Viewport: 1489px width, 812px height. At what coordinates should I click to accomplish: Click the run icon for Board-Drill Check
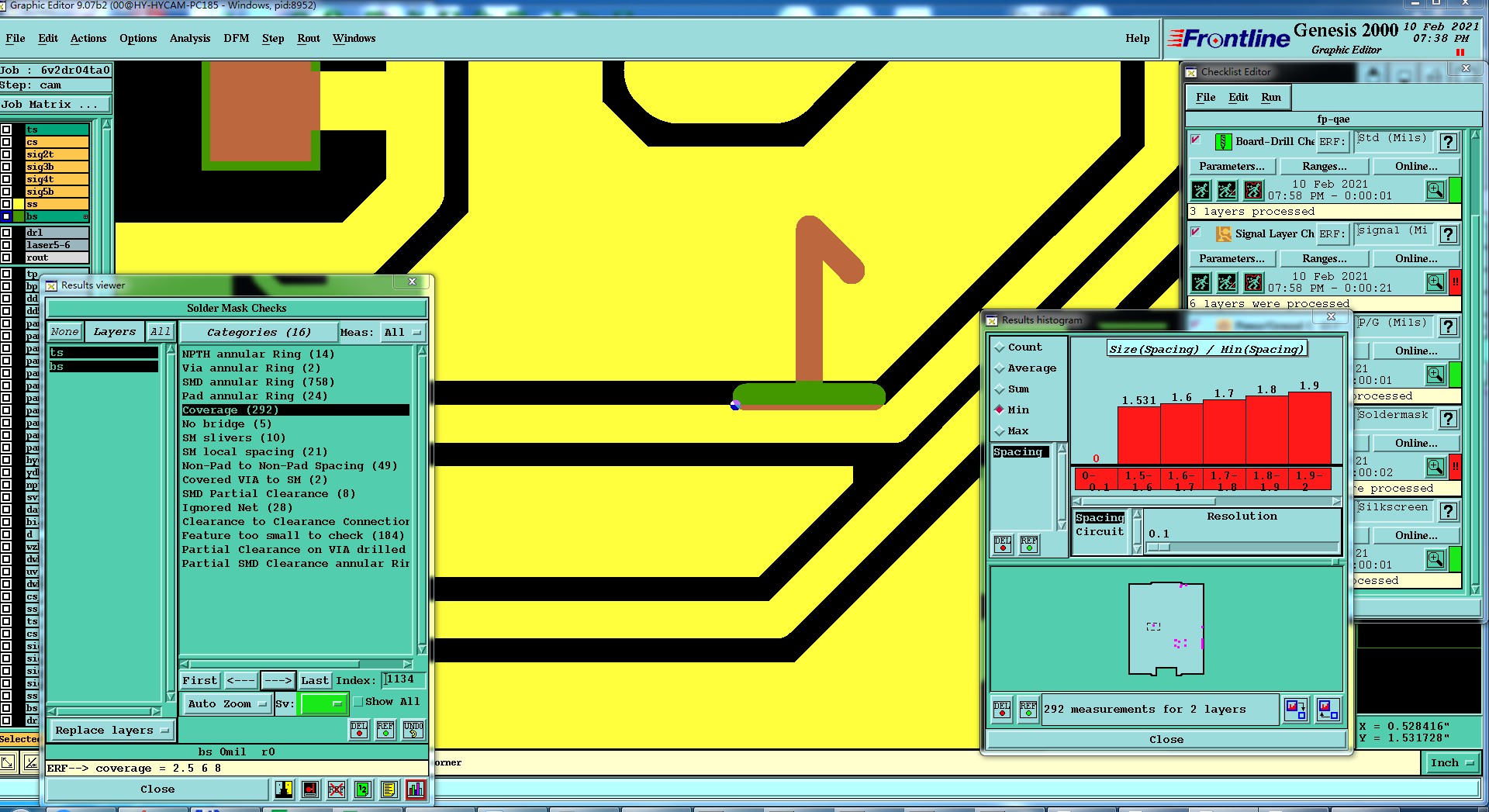coord(1201,190)
